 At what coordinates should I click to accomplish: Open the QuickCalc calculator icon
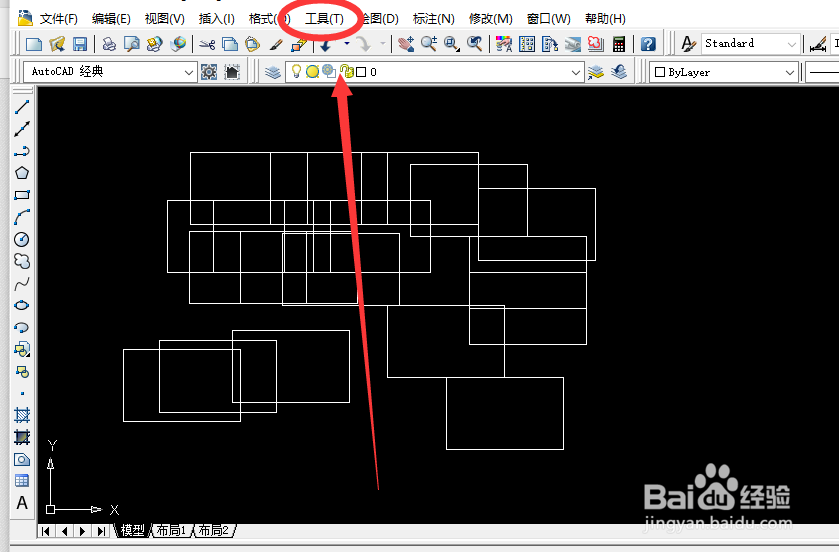point(619,44)
